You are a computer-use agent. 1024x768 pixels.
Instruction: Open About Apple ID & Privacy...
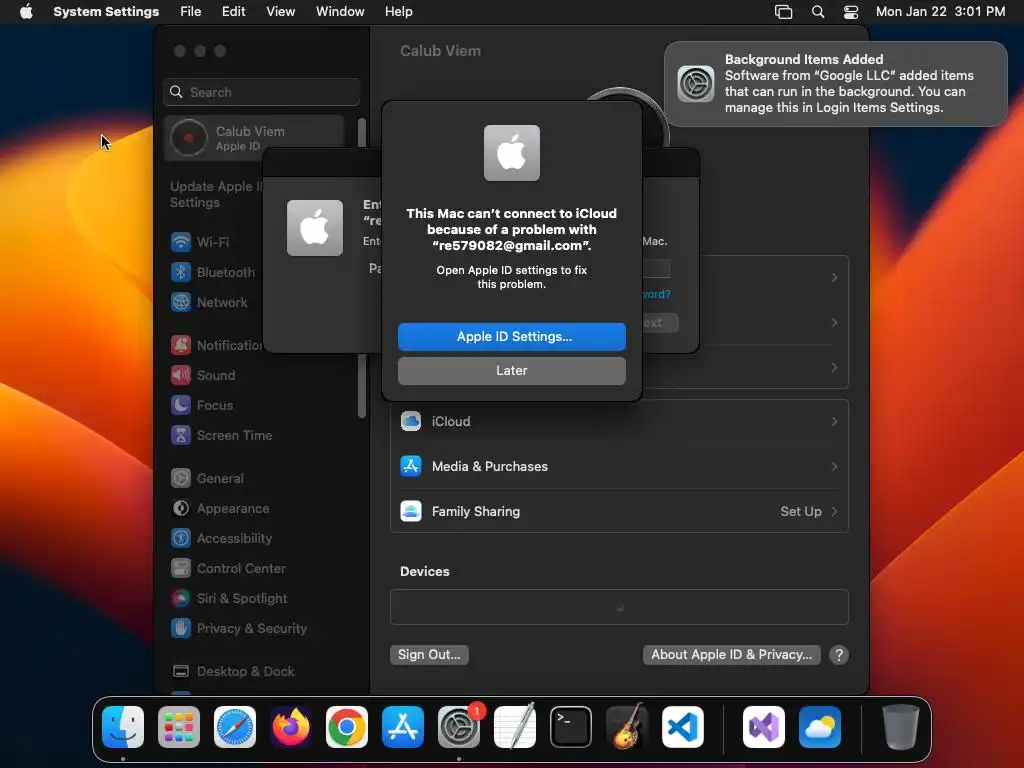(731, 654)
